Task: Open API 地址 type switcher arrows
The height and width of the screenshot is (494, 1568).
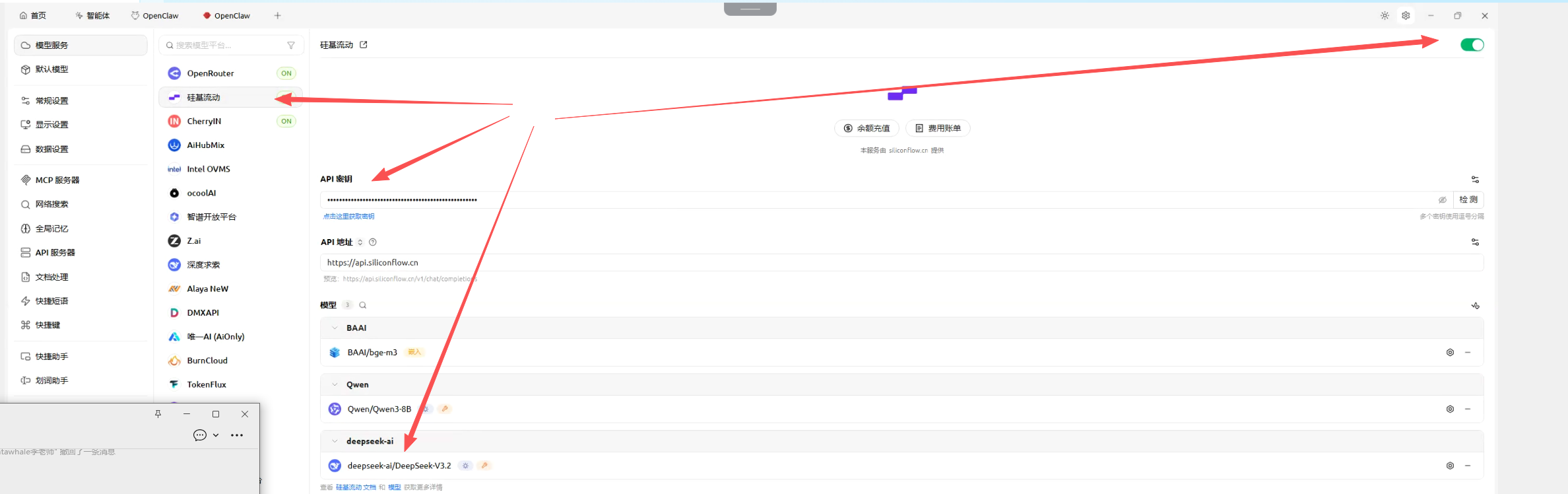Action: (x=360, y=242)
